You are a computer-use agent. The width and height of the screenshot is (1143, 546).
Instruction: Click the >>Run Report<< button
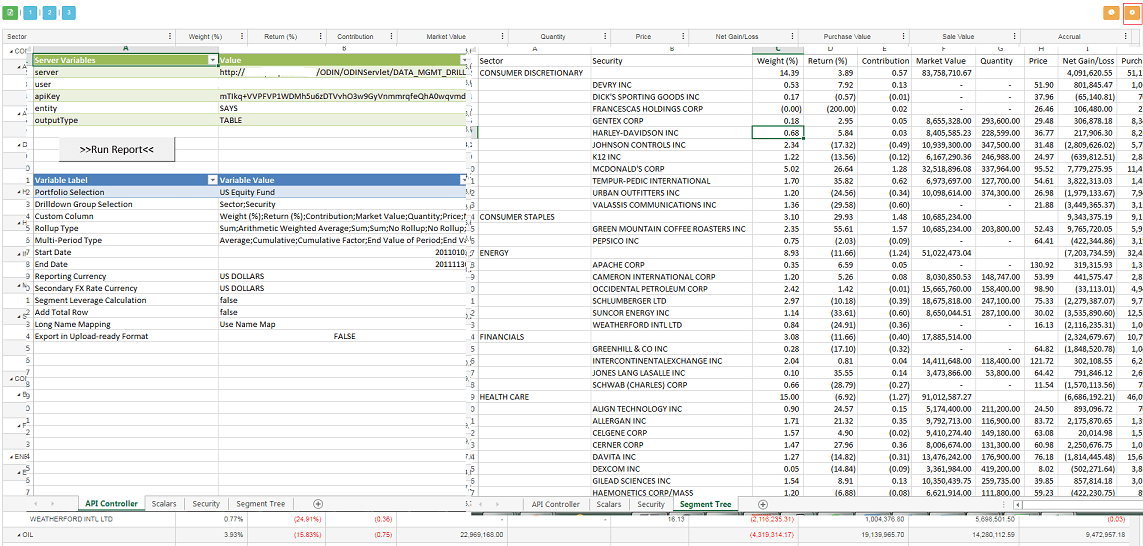(117, 149)
